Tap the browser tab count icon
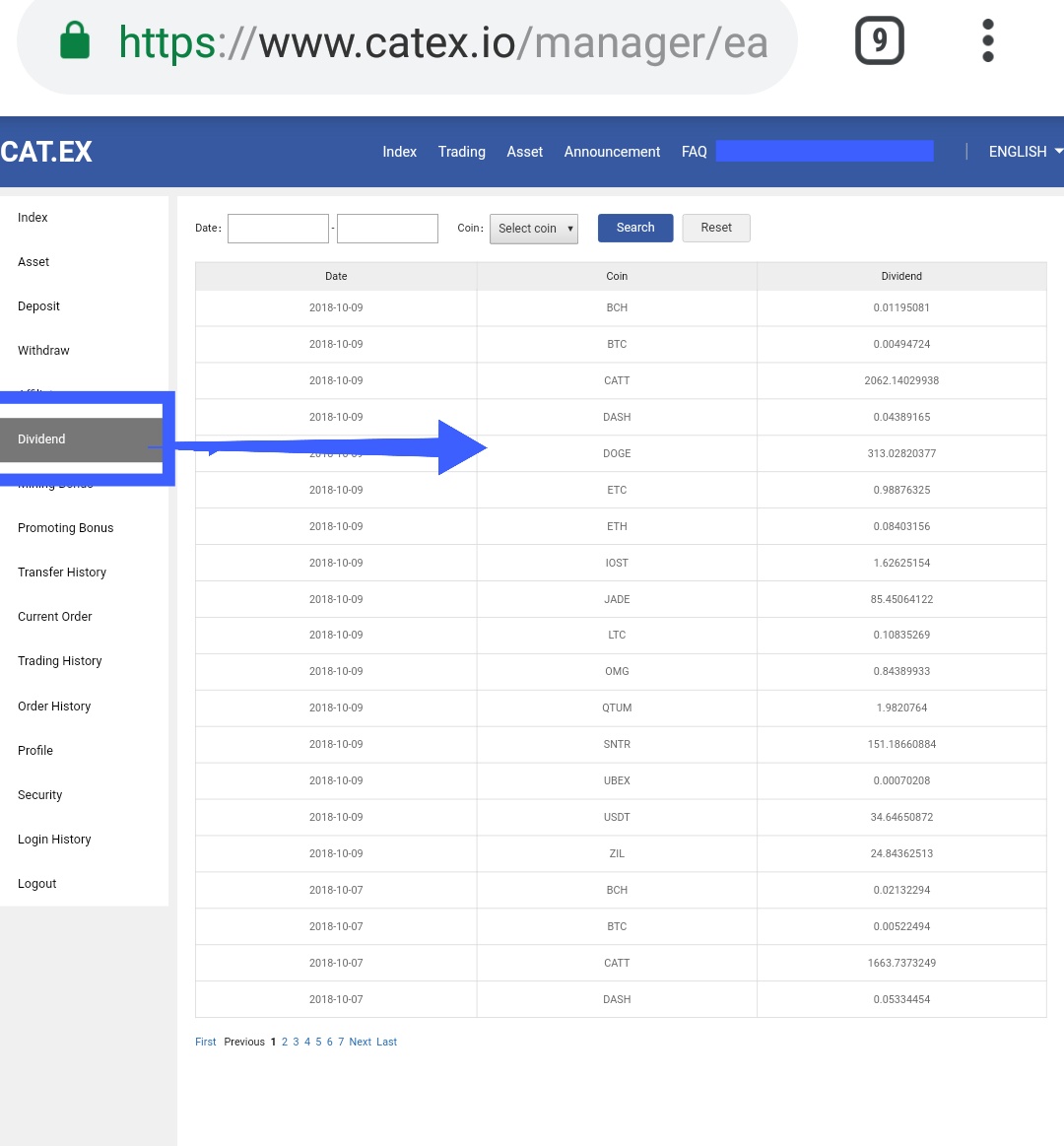This screenshot has height=1146, width=1064. tap(879, 41)
